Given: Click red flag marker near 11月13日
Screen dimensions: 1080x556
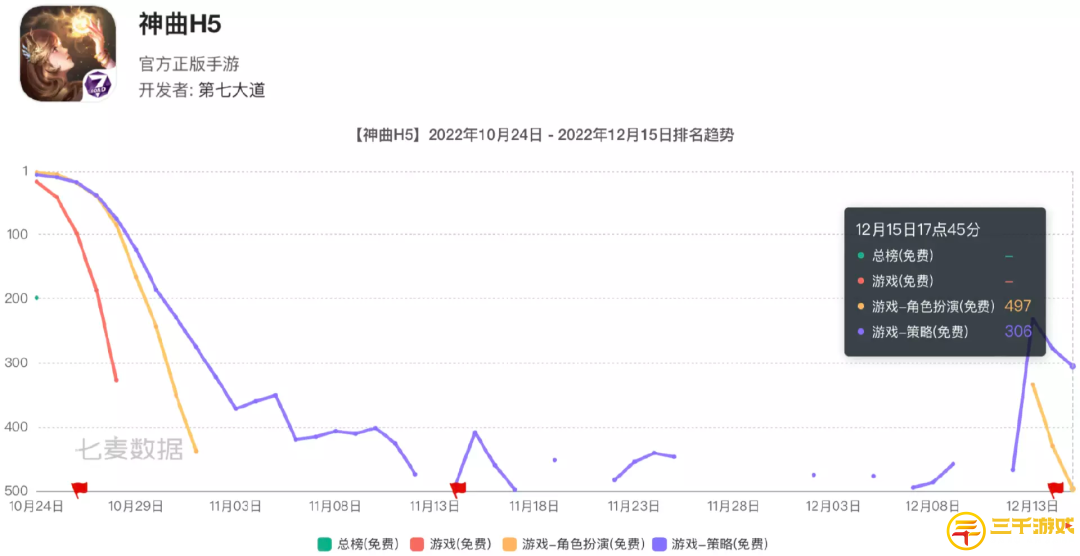Looking at the screenshot, I should click(458, 489).
